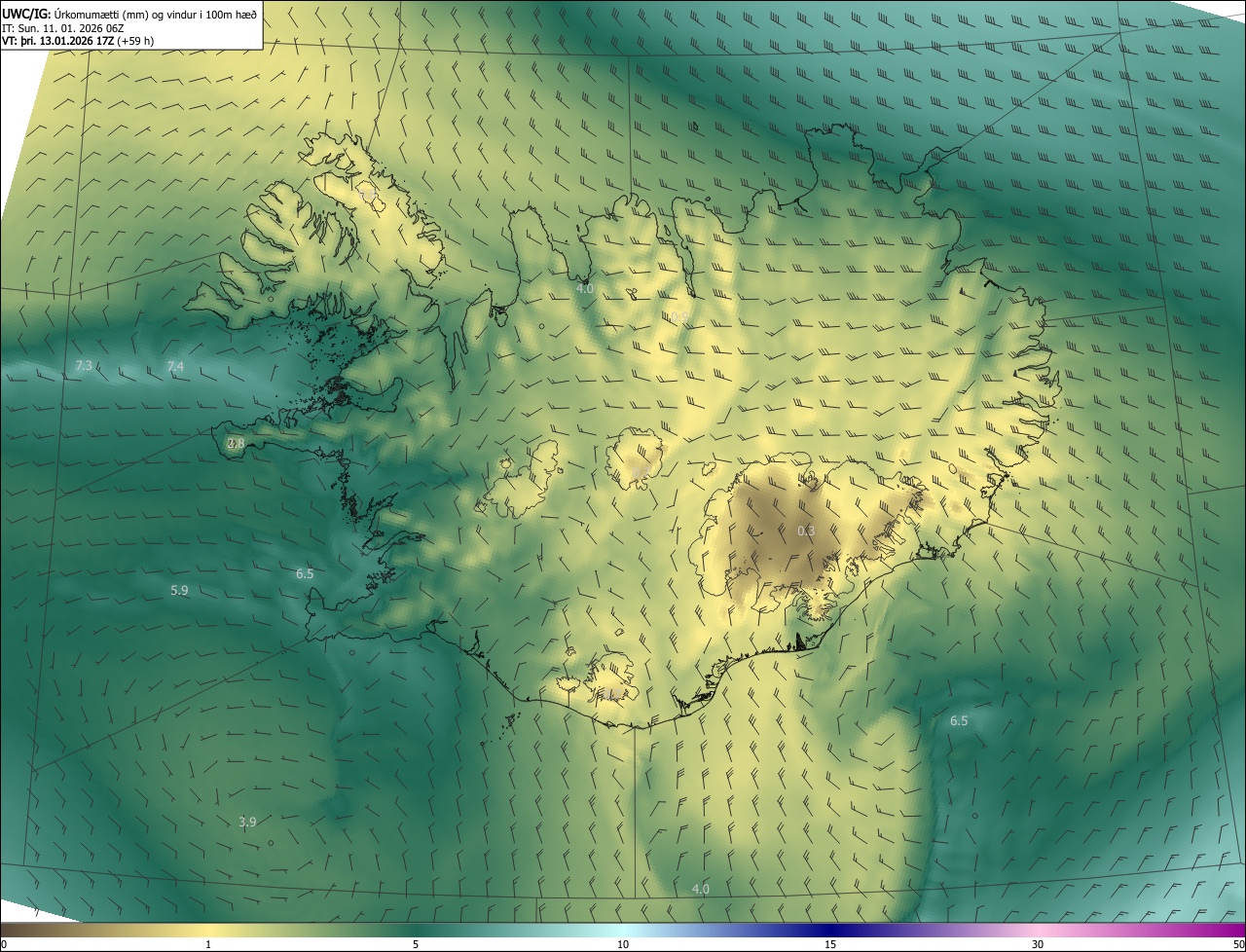This screenshot has height=952, width=1246.
Task: Click the valid time line "VT: þri. 13.01.2026 17Z (+59 h)"
Action: click(x=78, y=41)
